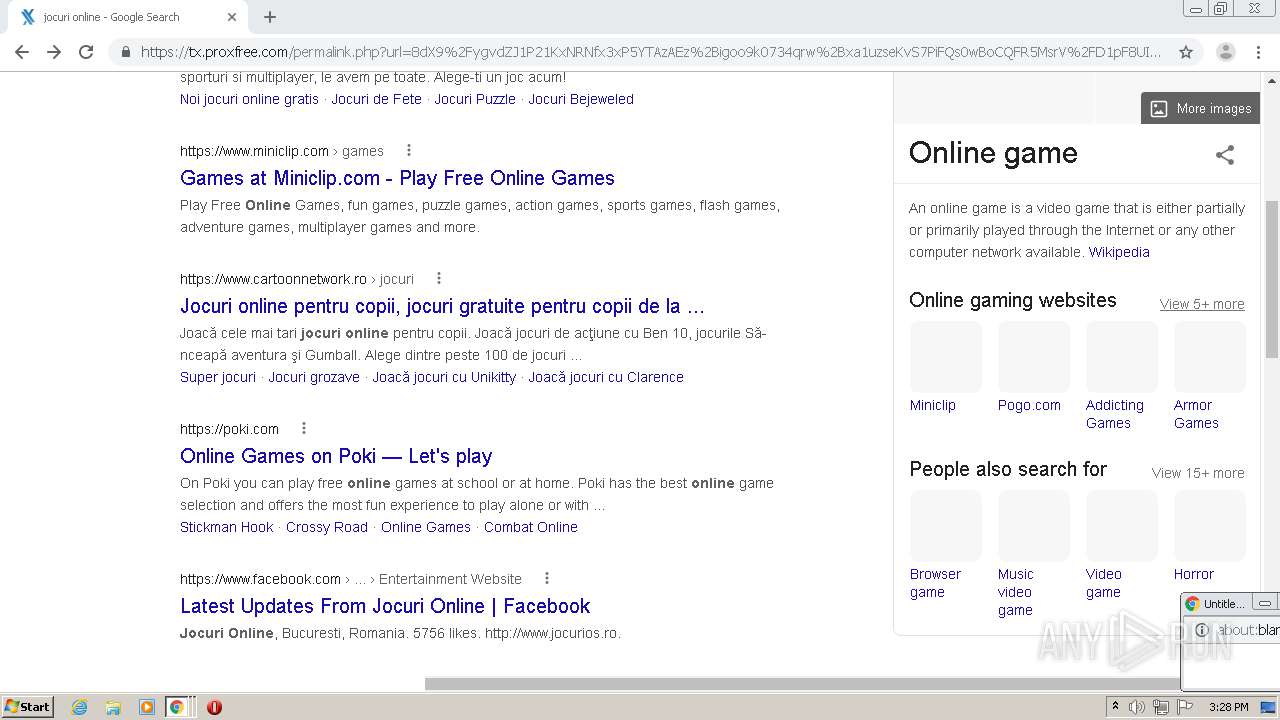
Task: Open Games at Miniclip.com result
Action: (397, 178)
